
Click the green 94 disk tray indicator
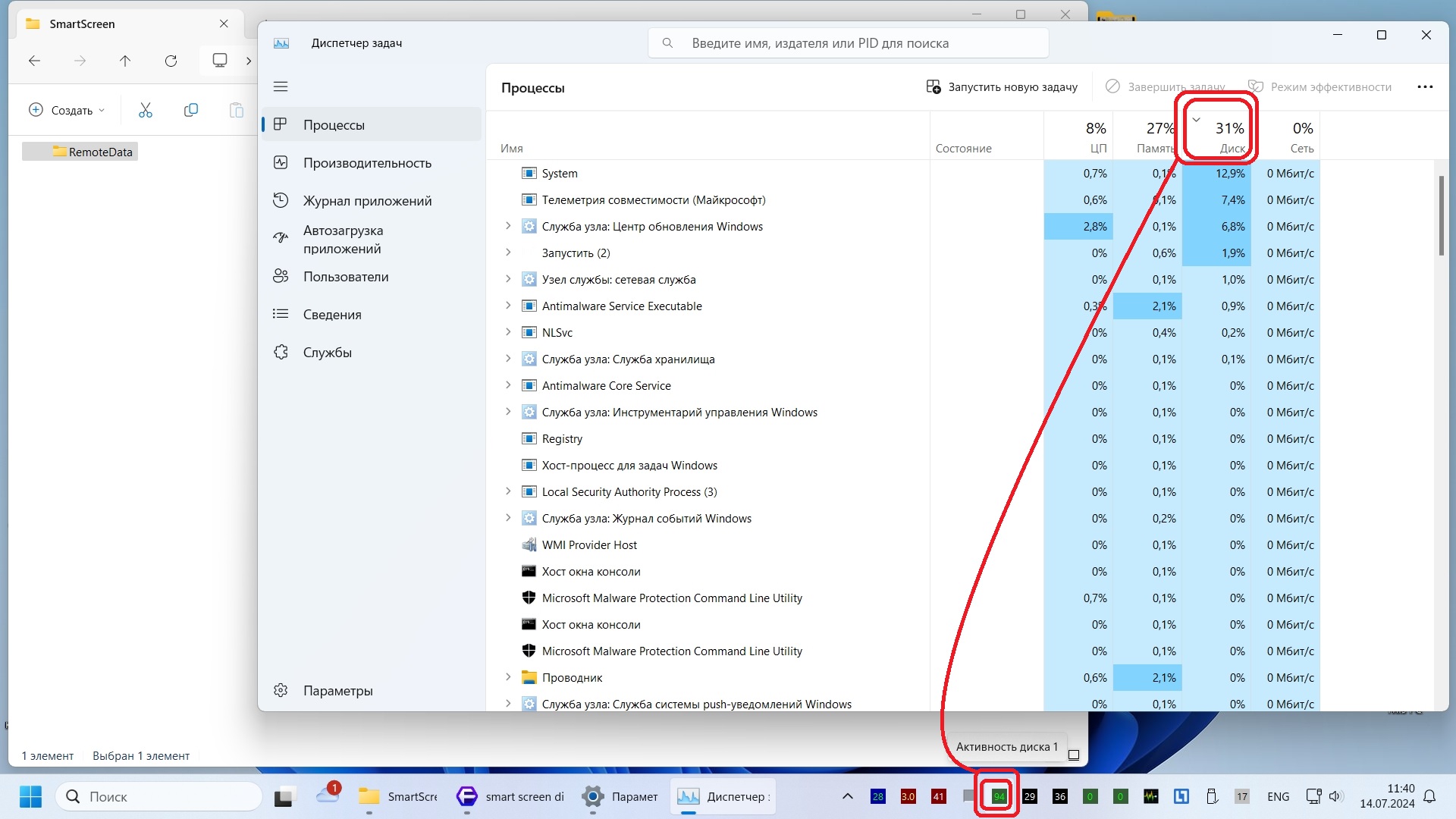(x=999, y=796)
